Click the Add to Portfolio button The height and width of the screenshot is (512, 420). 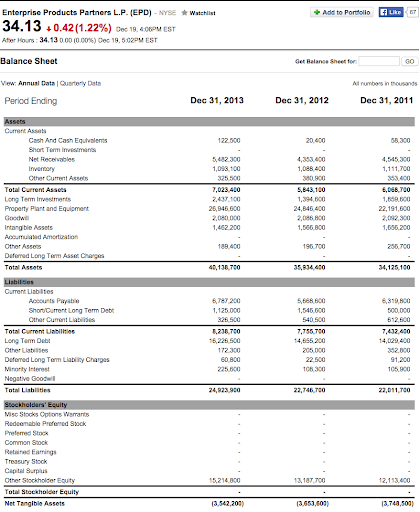coord(342,12)
